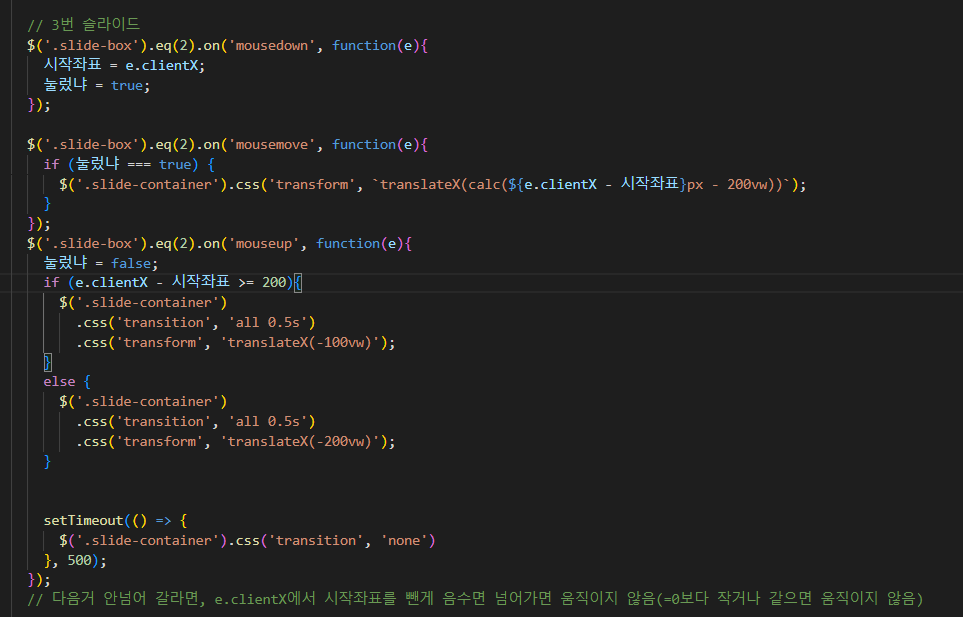Click 'function' keyword on the mousedown line
963x617 pixels.
(x=364, y=45)
